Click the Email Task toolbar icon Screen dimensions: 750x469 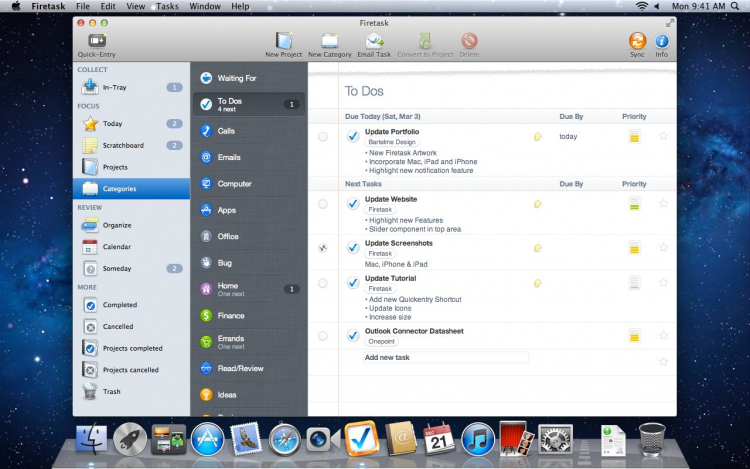(x=374, y=41)
